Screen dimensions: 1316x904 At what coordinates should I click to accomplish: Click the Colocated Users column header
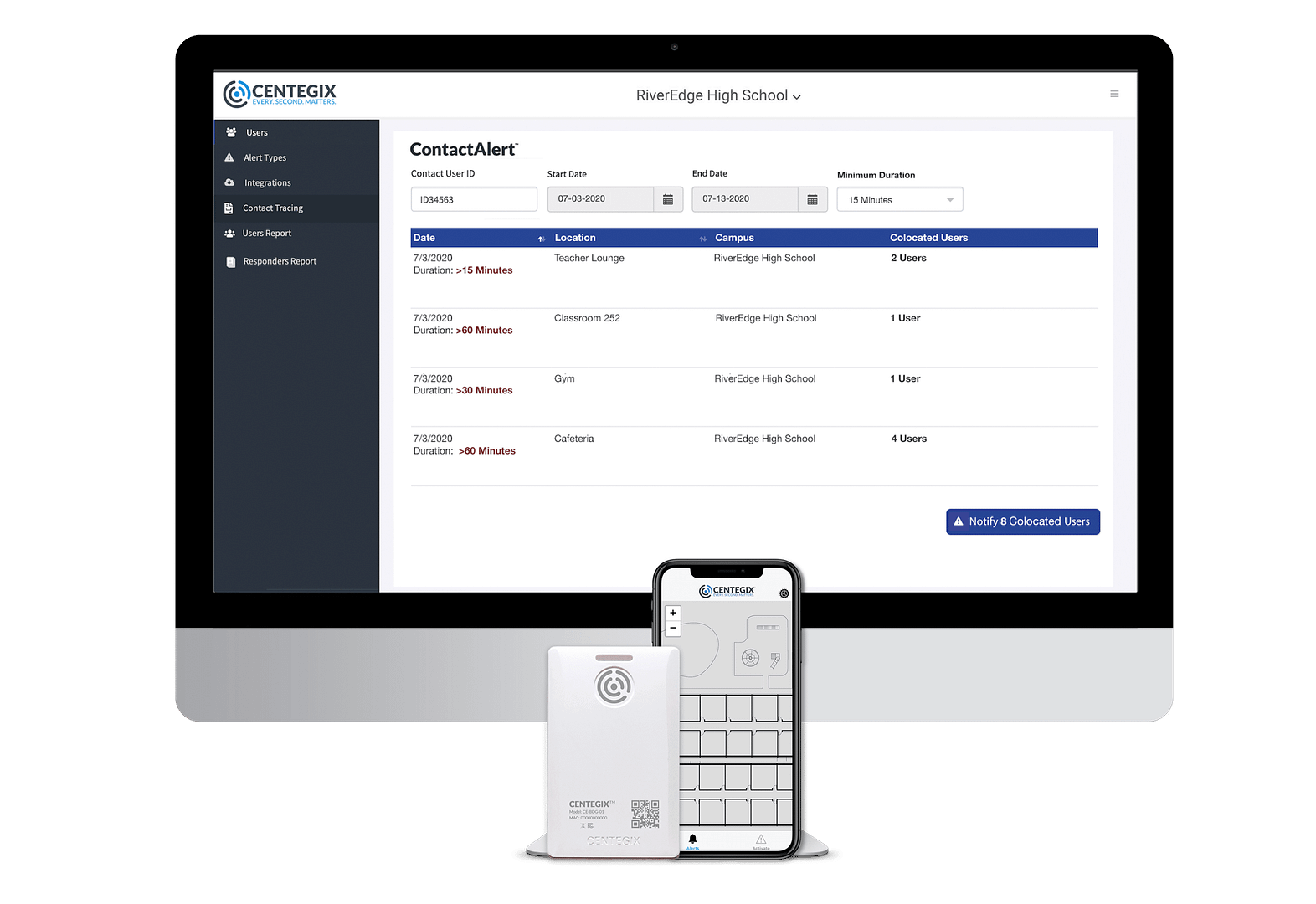point(928,238)
